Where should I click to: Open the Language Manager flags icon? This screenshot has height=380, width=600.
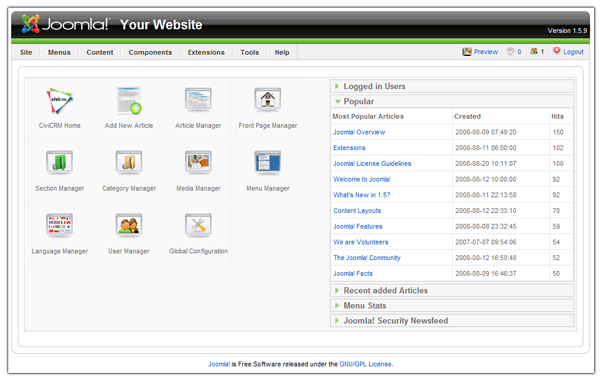[x=59, y=225]
